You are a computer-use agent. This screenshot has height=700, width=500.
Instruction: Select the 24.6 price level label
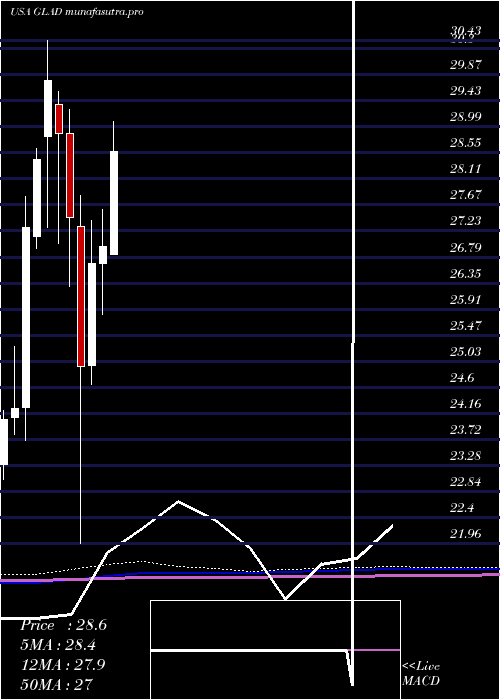(x=462, y=378)
